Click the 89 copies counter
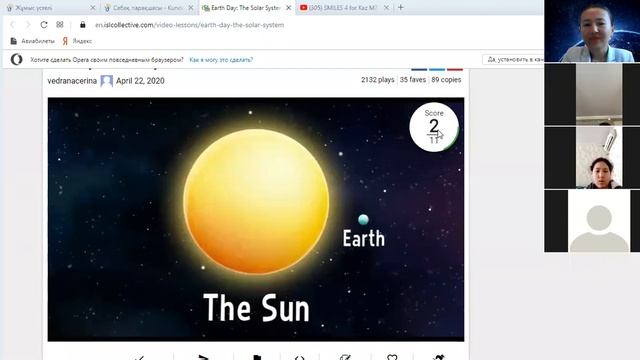 (x=446, y=80)
